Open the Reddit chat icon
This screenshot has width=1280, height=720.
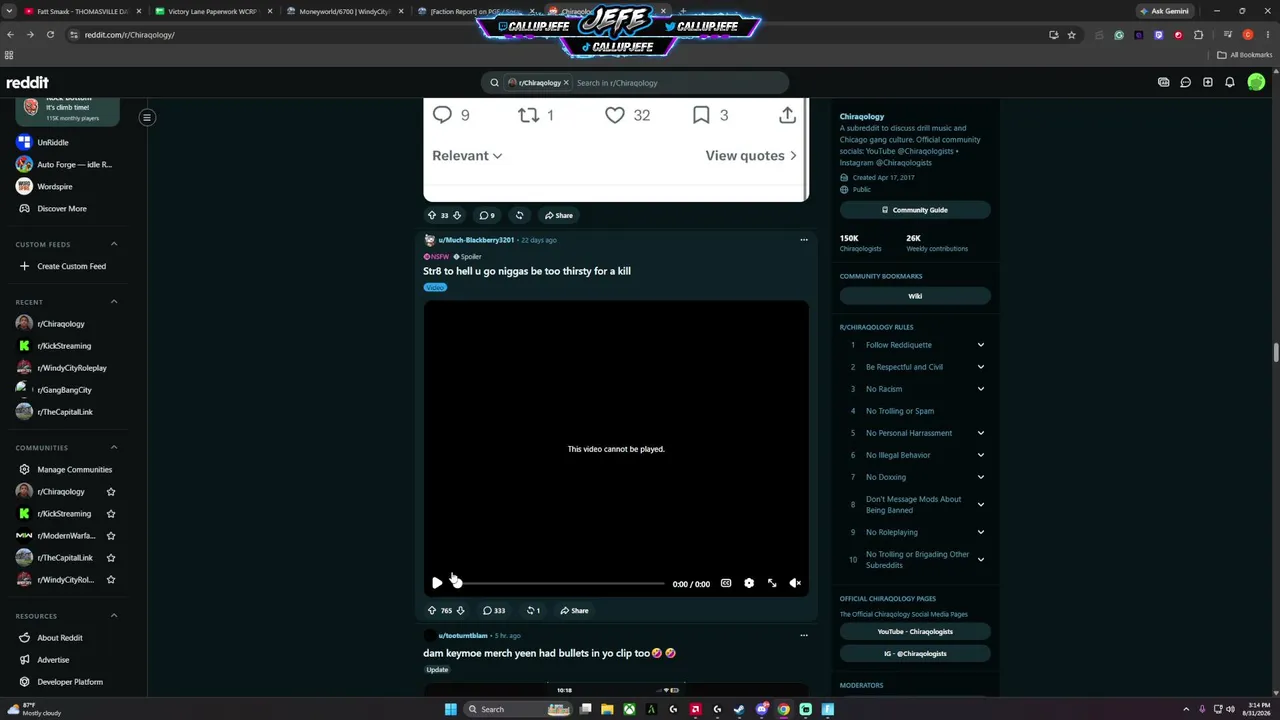[x=1186, y=83]
